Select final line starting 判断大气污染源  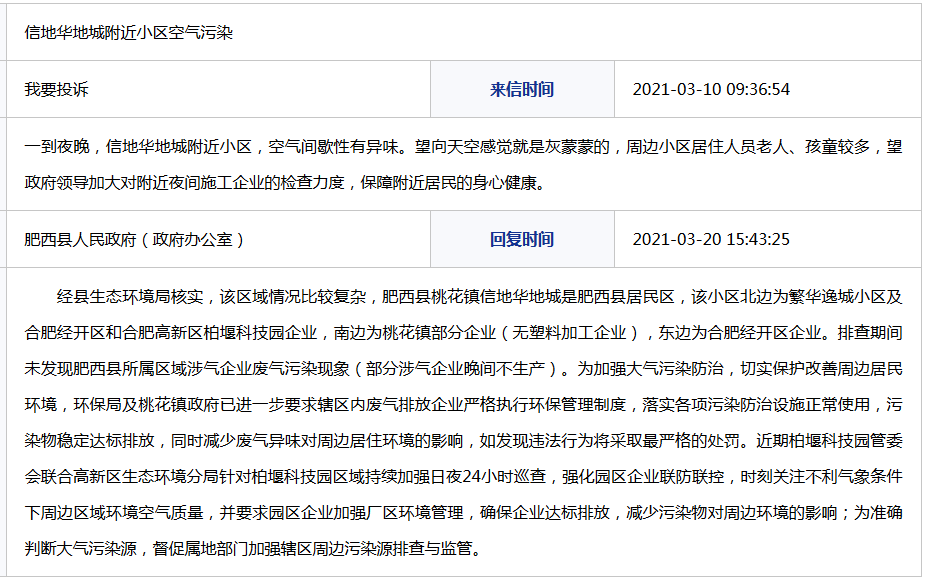pyautogui.click(x=253, y=548)
